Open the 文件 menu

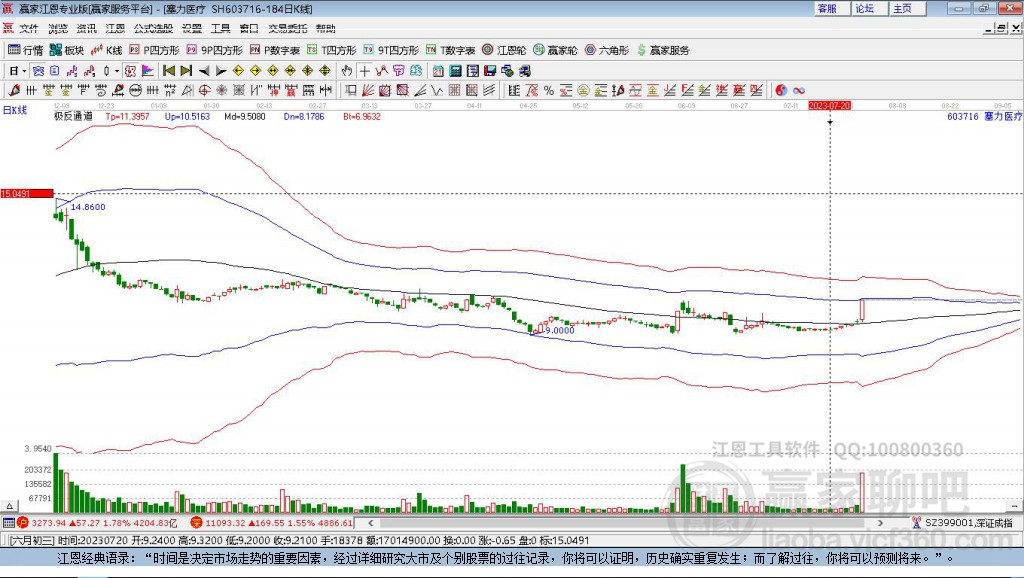(x=29, y=28)
